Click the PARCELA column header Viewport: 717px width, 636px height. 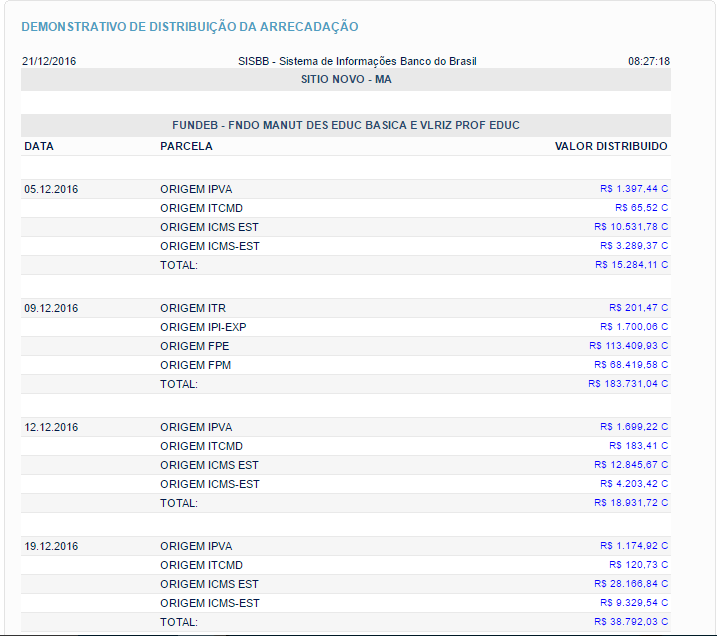pos(186,146)
